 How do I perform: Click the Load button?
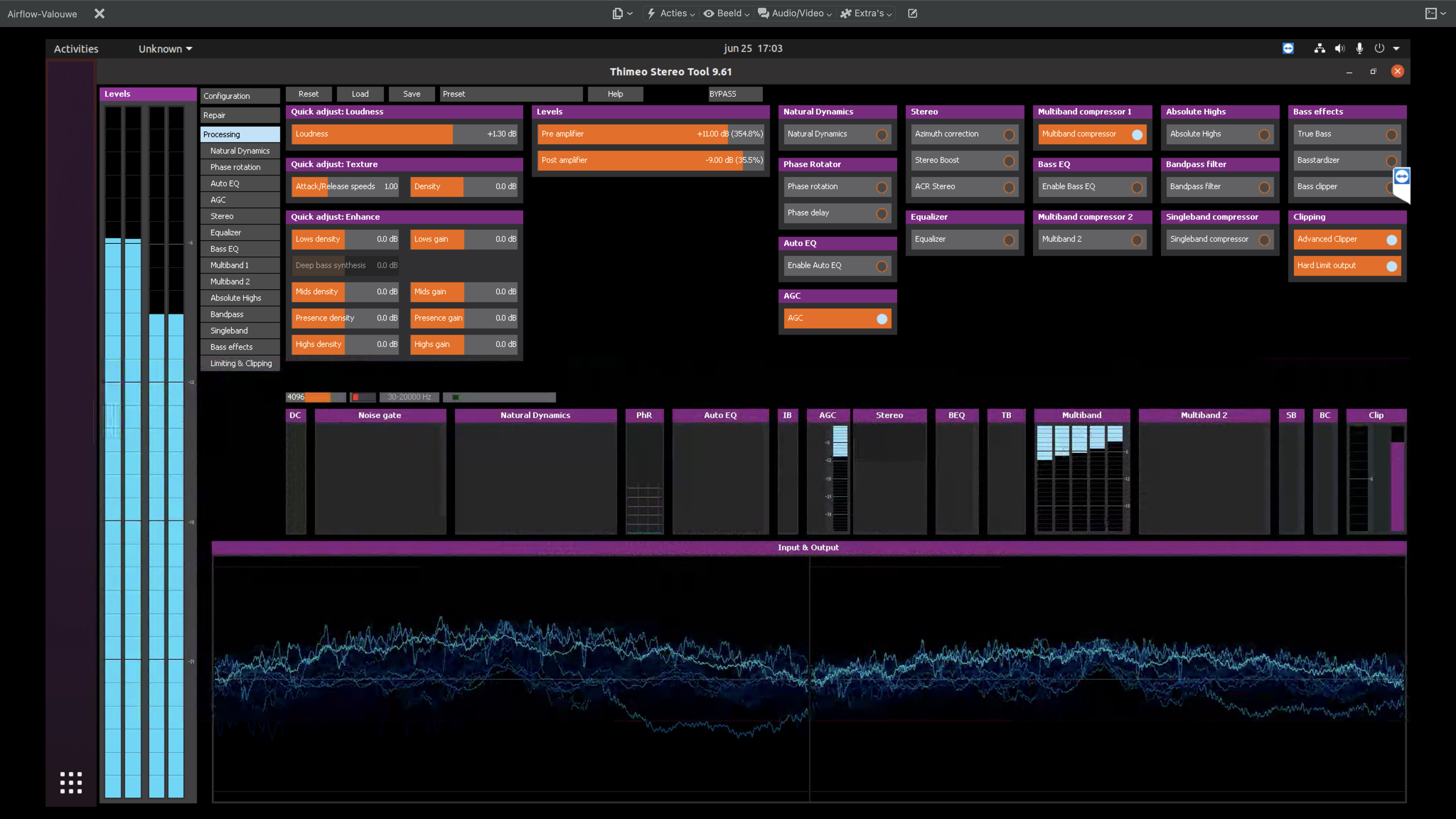[360, 94]
